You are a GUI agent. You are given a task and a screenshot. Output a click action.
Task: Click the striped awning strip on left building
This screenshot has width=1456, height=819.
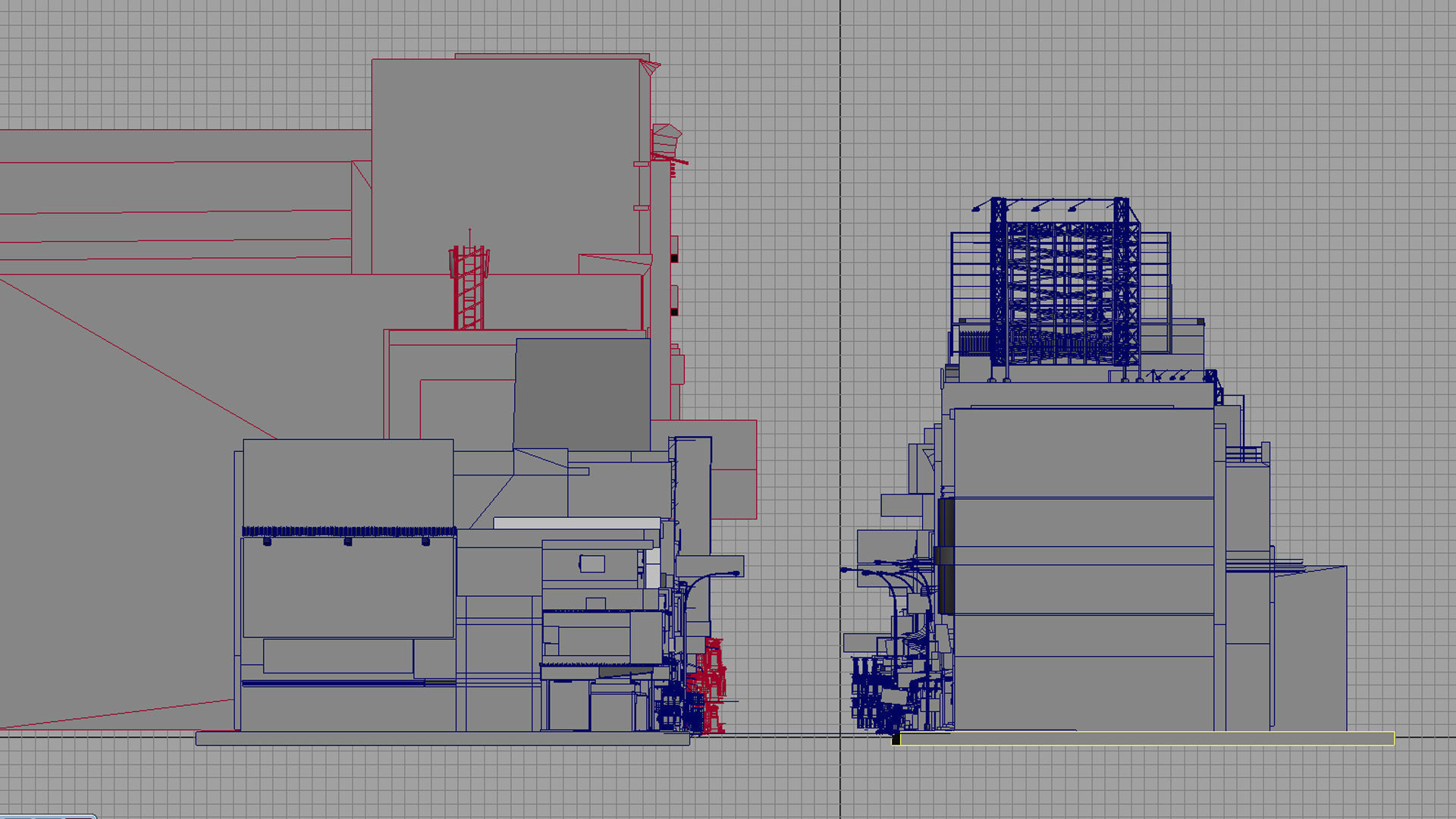[349, 531]
